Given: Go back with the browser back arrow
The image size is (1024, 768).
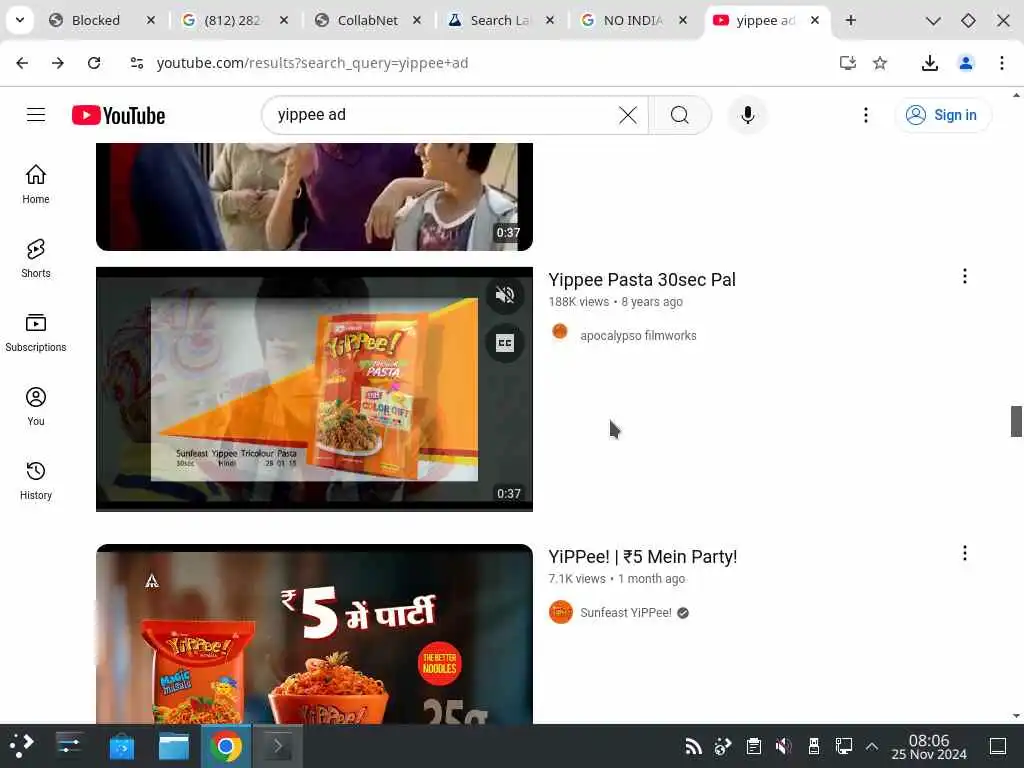Looking at the screenshot, I should (x=22, y=63).
